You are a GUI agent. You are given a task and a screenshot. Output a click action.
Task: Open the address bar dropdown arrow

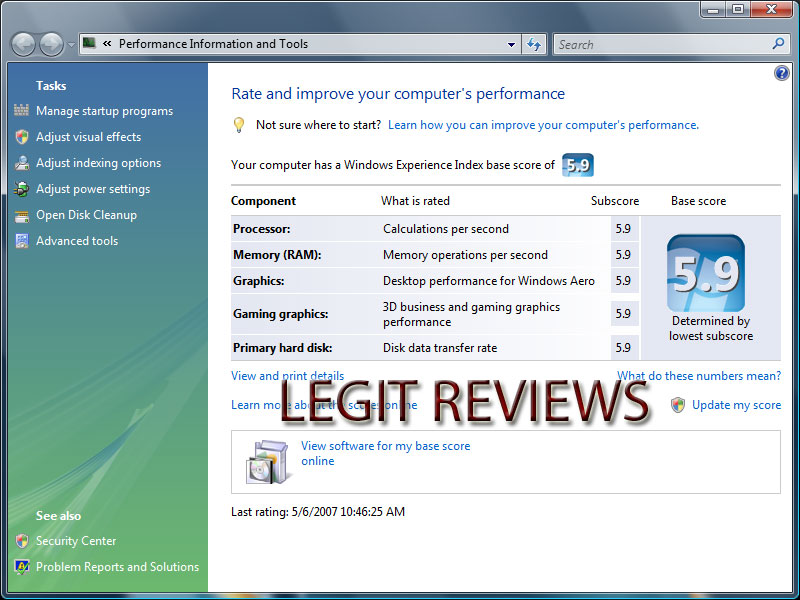point(511,44)
